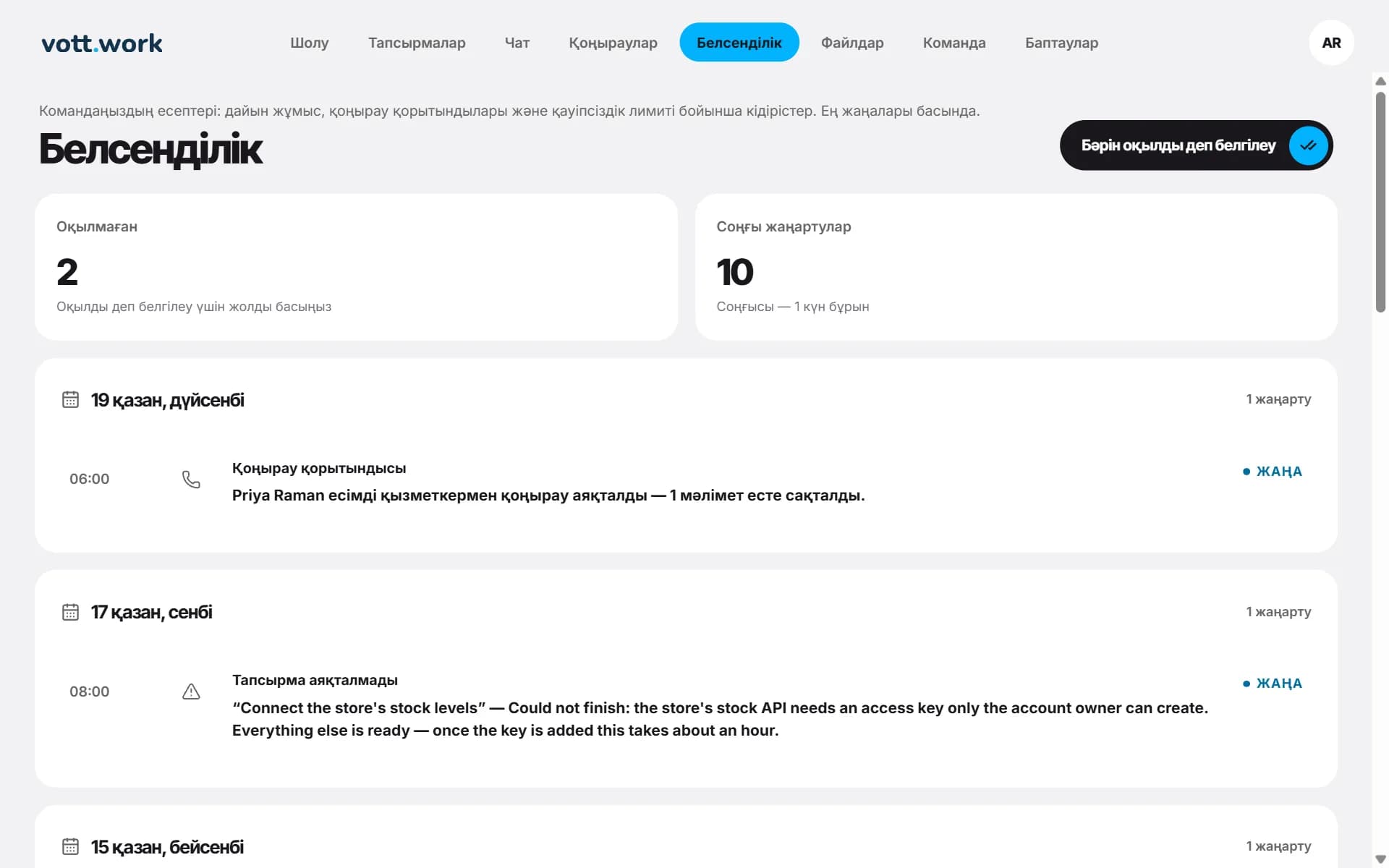
Task: Click the 19 қазан, дүйсенбі date heading
Action: (168, 400)
